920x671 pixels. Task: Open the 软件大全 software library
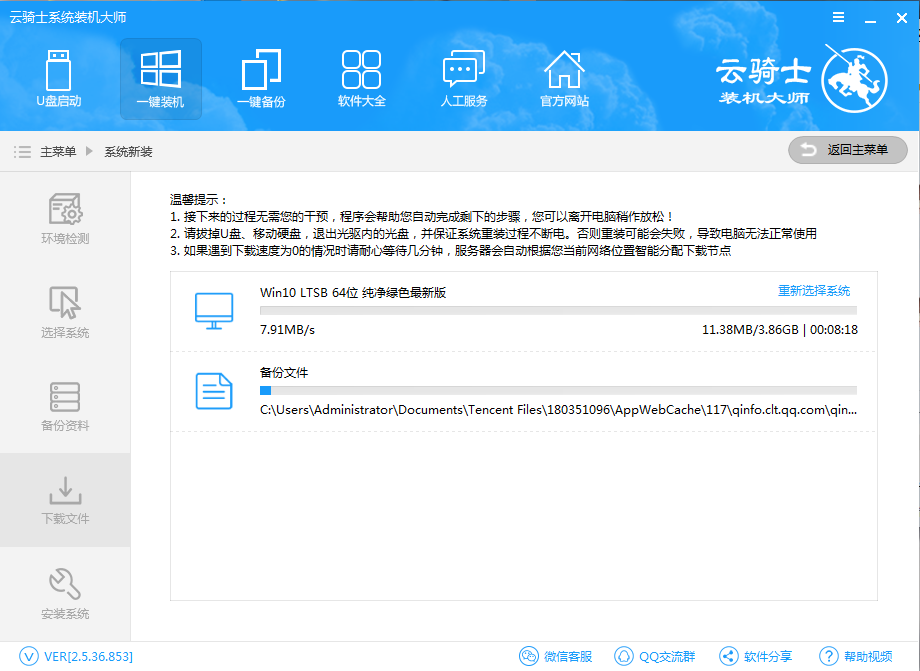(x=361, y=79)
